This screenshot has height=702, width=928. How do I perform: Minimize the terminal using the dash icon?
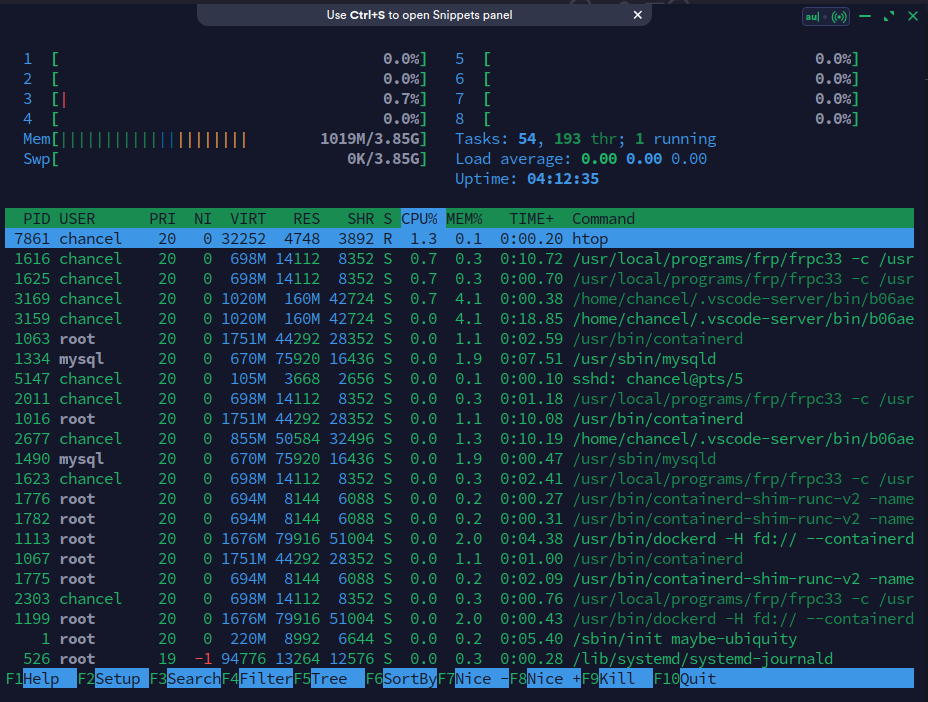(x=864, y=16)
